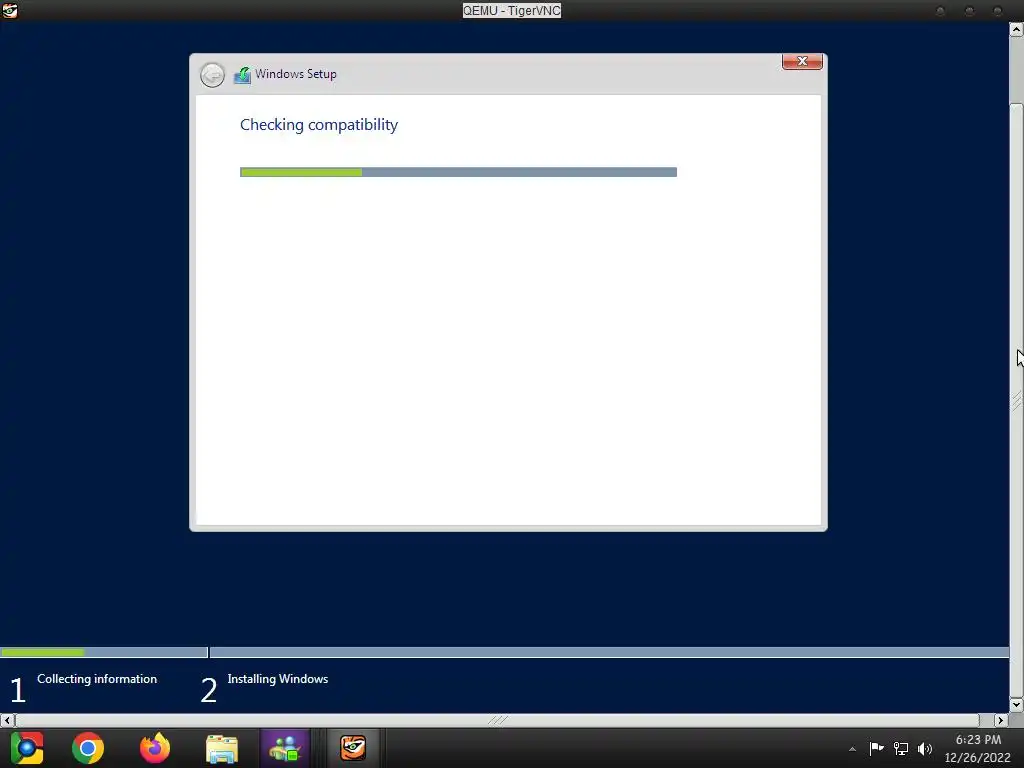Open File Explorer from the taskbar
This screenshot has width=1024, height=768.
tap(222, 748)
